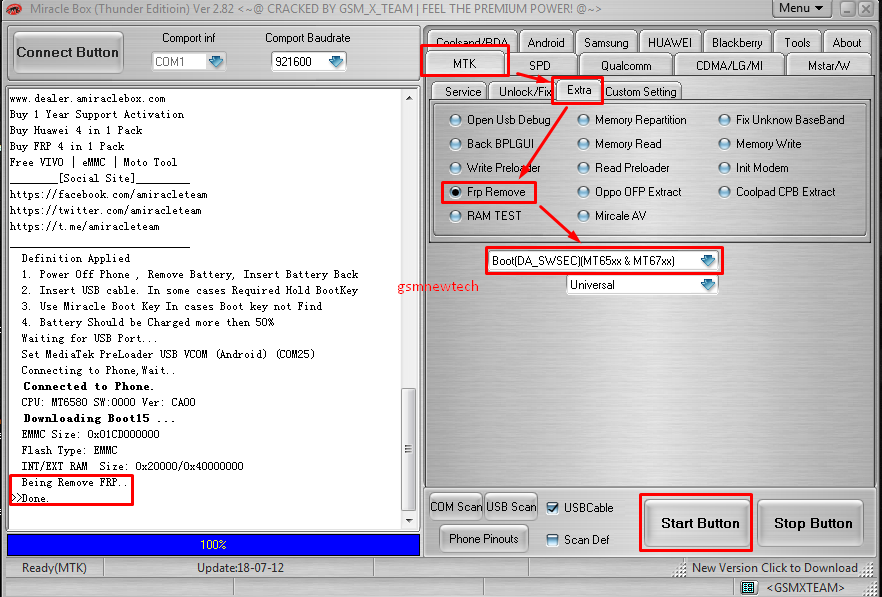
Task: Select the Back BPLGUI radio option
Action: 455,144
